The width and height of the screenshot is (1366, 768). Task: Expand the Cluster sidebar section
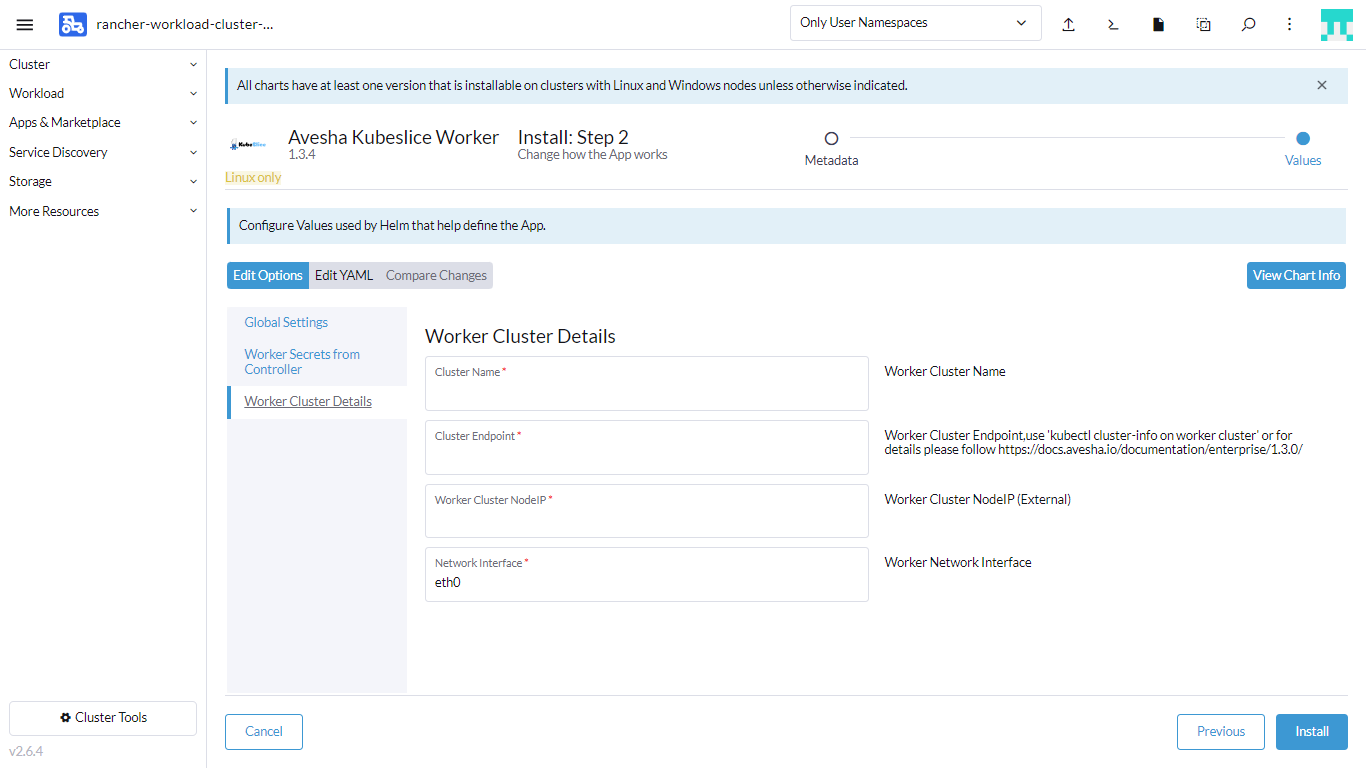click(103, 64)
